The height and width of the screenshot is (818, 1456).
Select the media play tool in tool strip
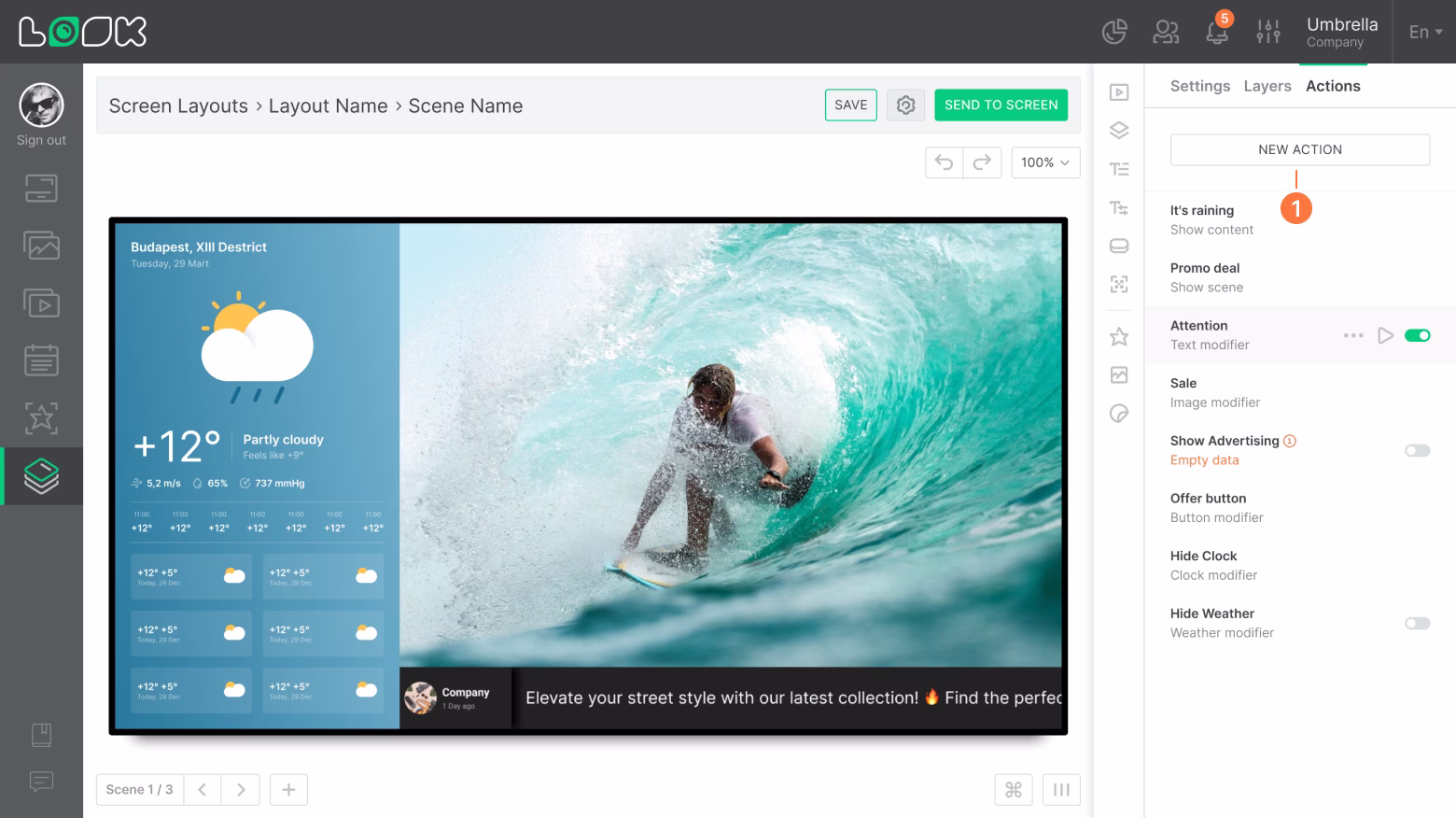point(1119,92)
